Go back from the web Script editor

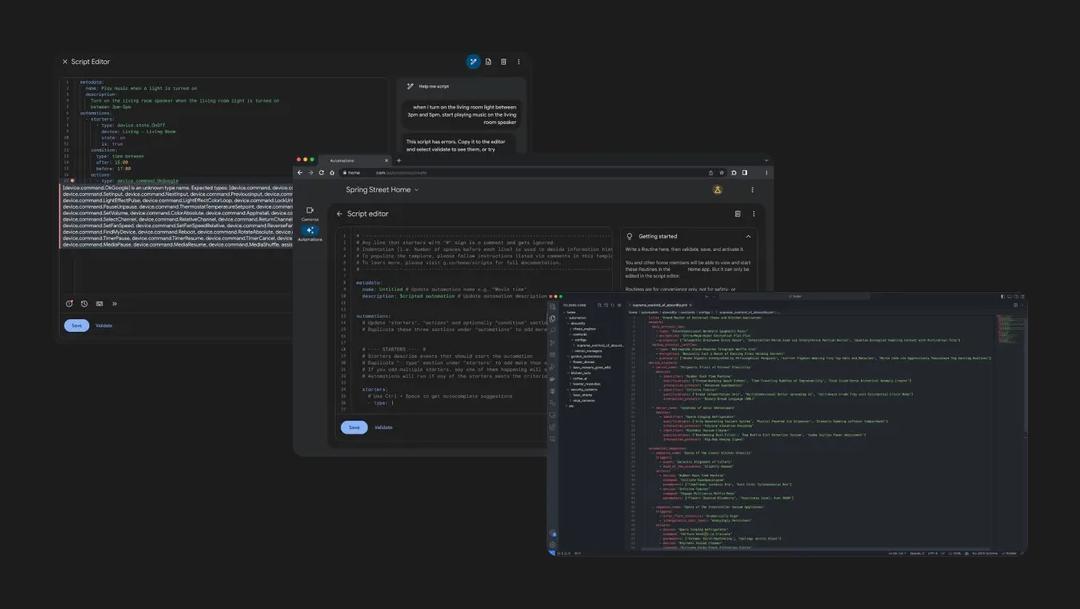pos(339,214)
